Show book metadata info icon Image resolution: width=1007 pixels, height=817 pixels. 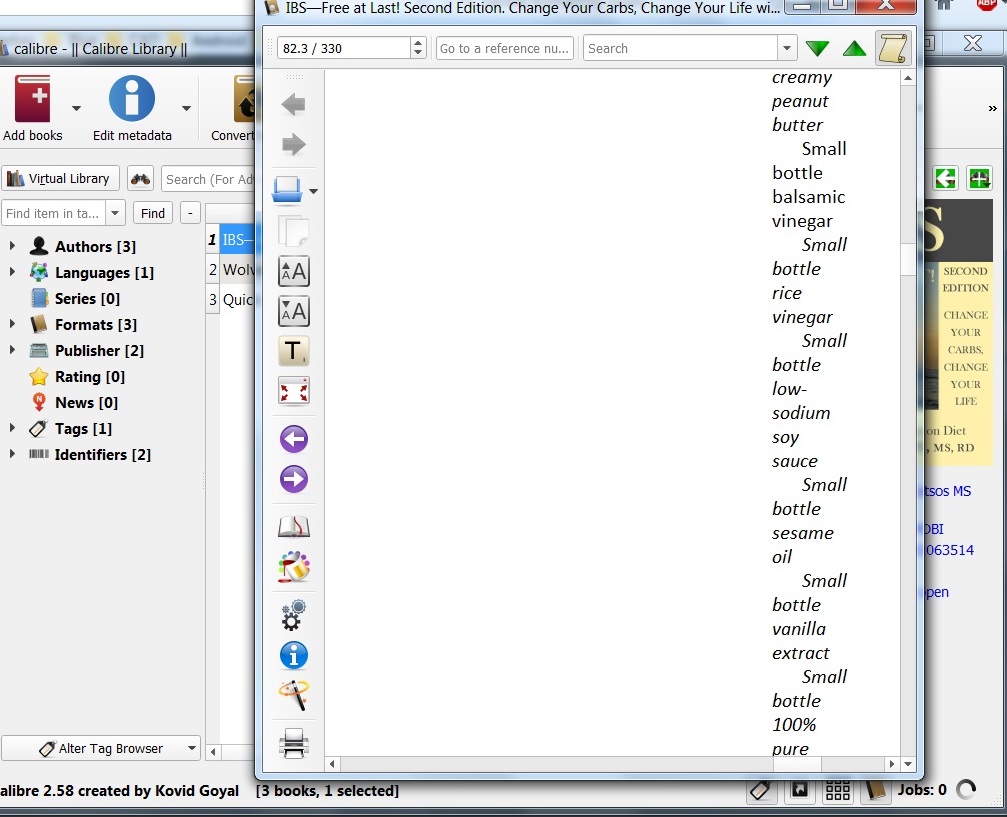[x=293, y=656]
